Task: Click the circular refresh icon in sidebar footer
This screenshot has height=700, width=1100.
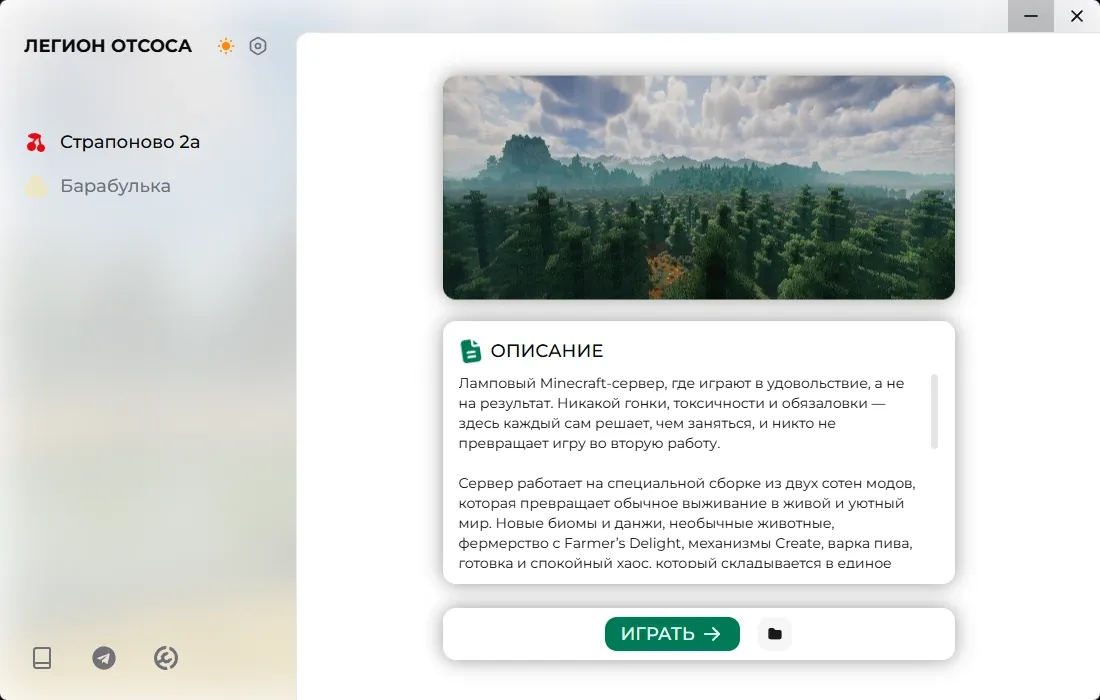Action: [x=166, y=658]
